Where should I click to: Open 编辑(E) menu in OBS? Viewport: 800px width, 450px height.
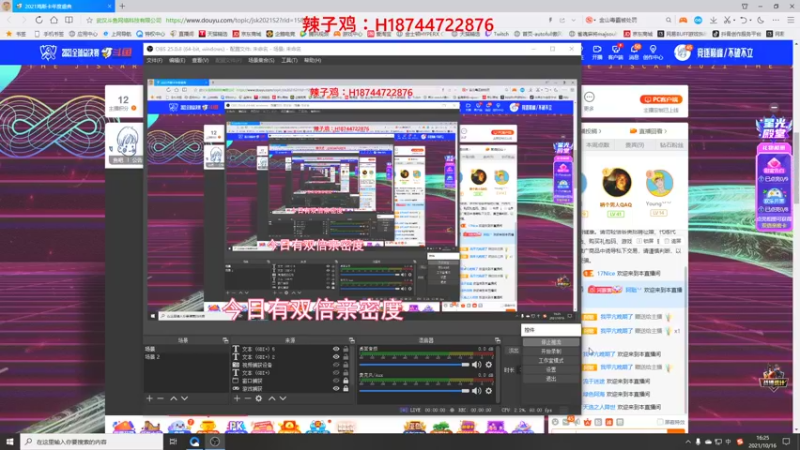(177, 60)
